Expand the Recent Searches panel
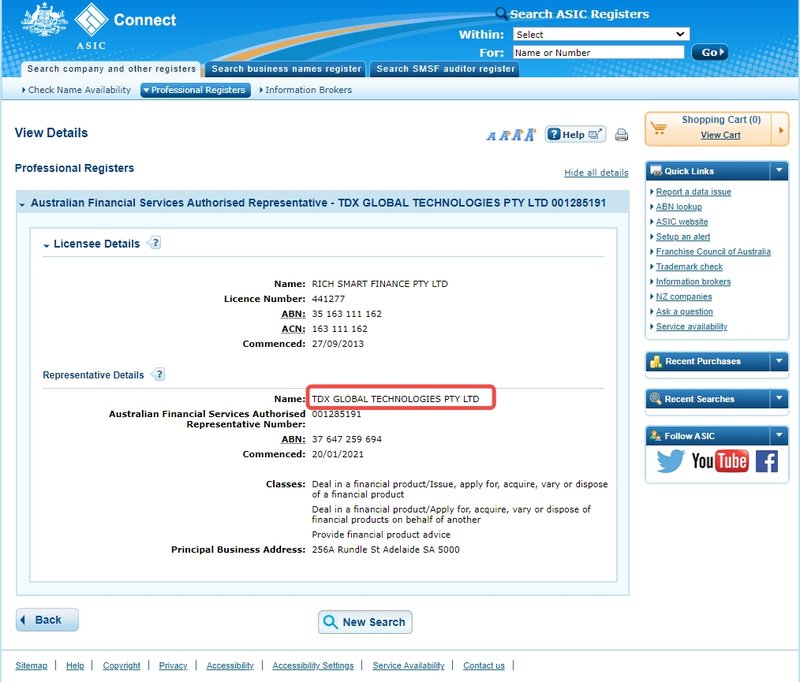This screenshot has height=682, width=800. (779, 398)
